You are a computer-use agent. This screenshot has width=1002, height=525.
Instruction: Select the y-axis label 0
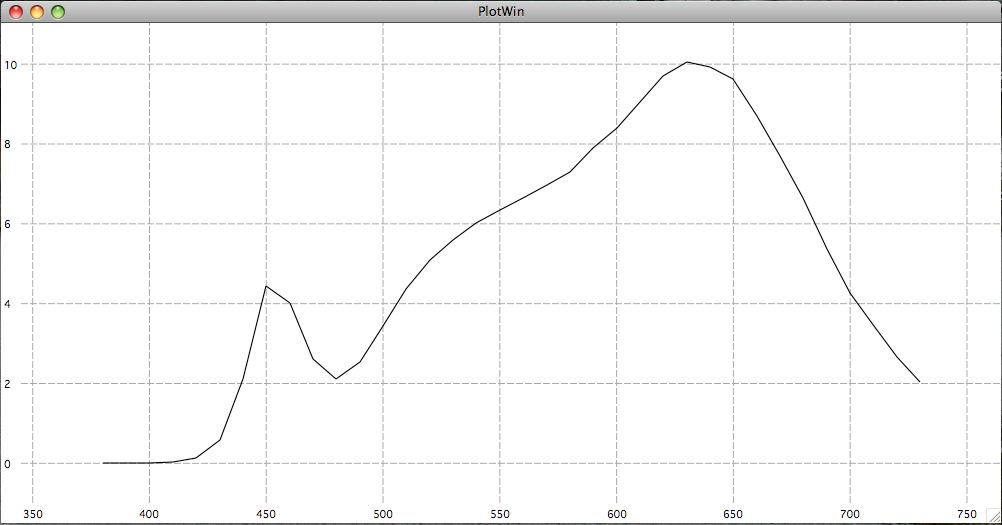8,464
